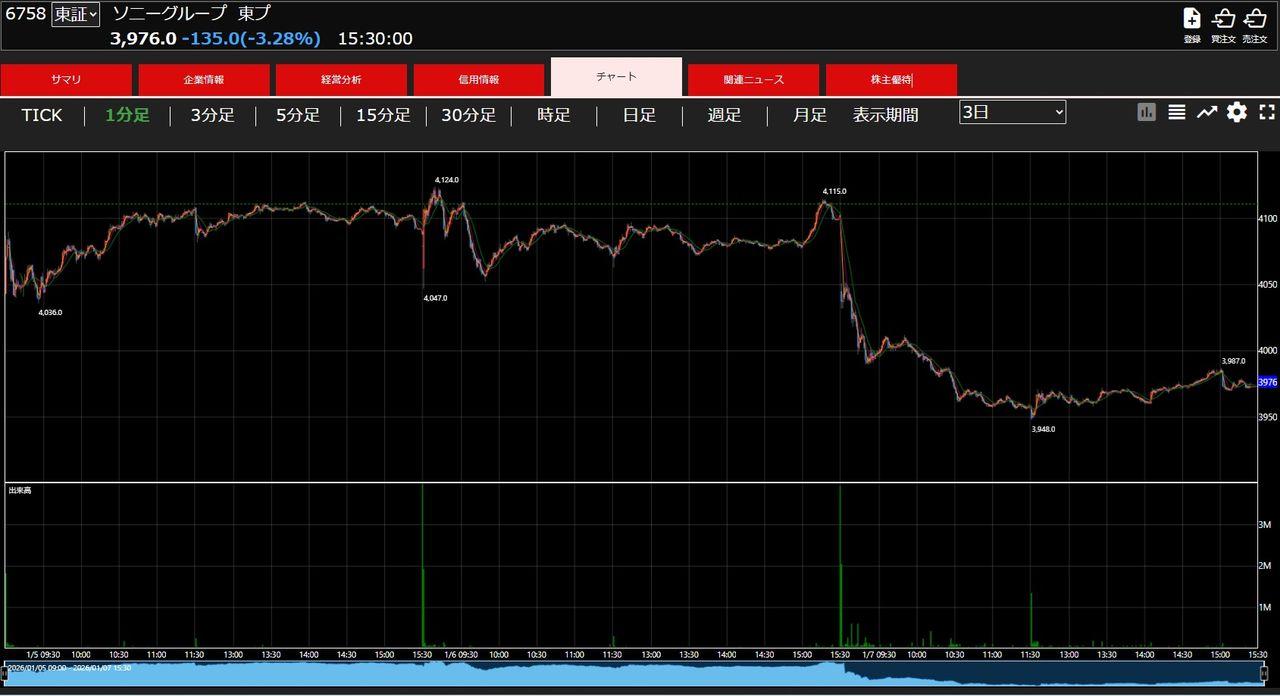Open chart settings gear icon
The image size is (1280, 696).
(1237, 113)
